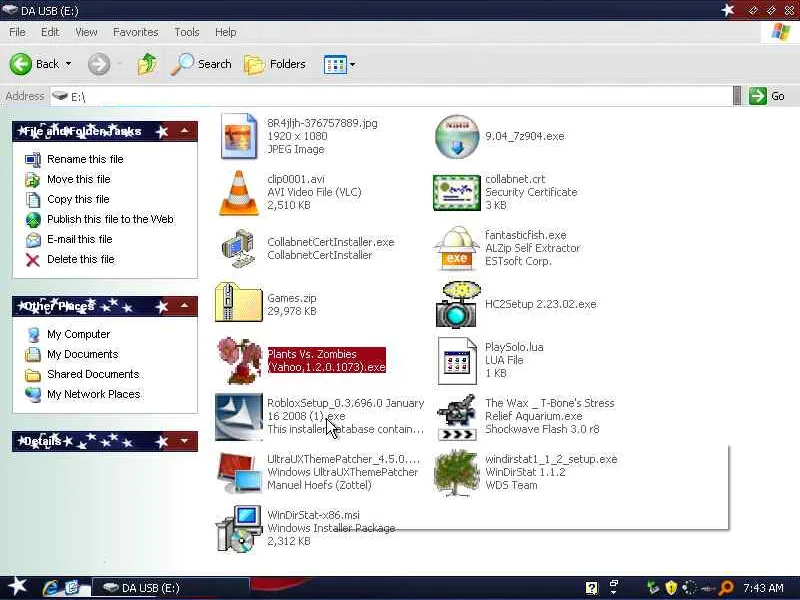Image resolution: width=800 pixels, height=600 pixels.
Task: Select the PlaySolo.lua file icon
Action: (x=457, y=360)
